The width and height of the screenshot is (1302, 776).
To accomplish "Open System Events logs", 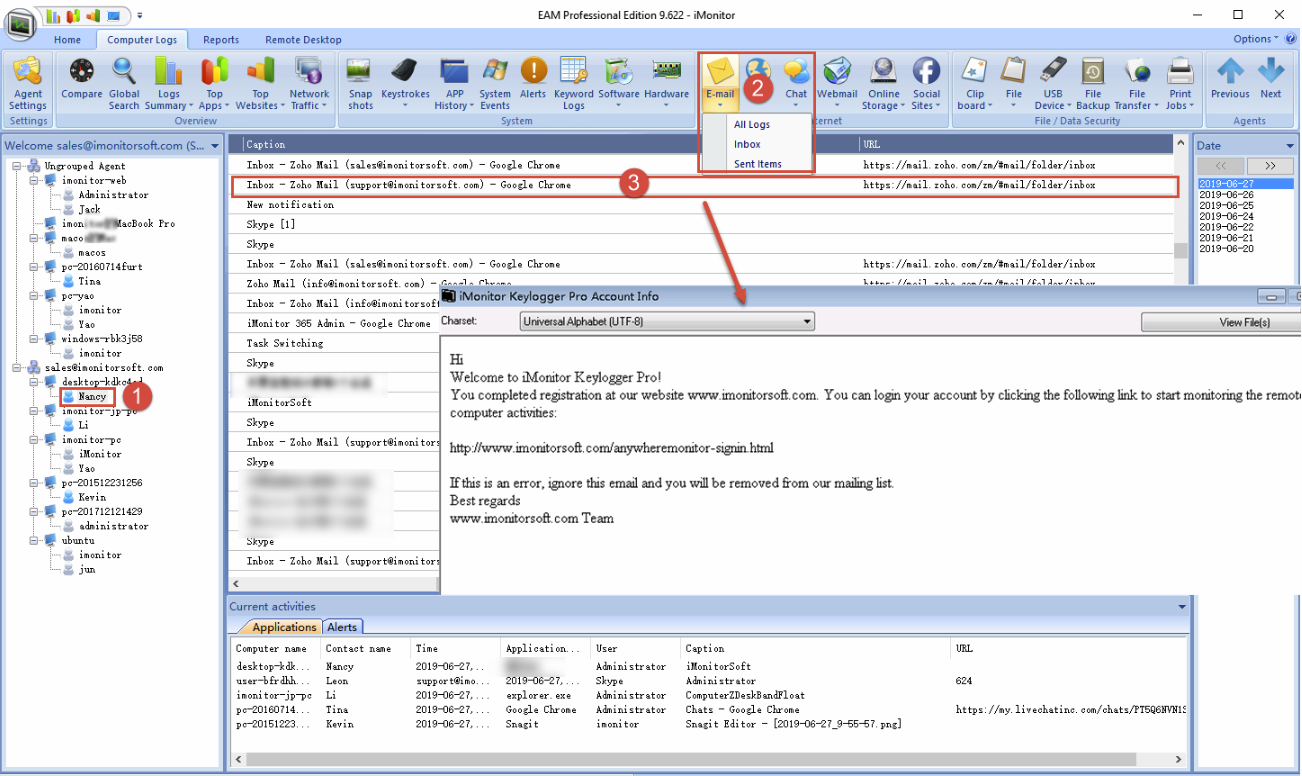I will 494,84.
